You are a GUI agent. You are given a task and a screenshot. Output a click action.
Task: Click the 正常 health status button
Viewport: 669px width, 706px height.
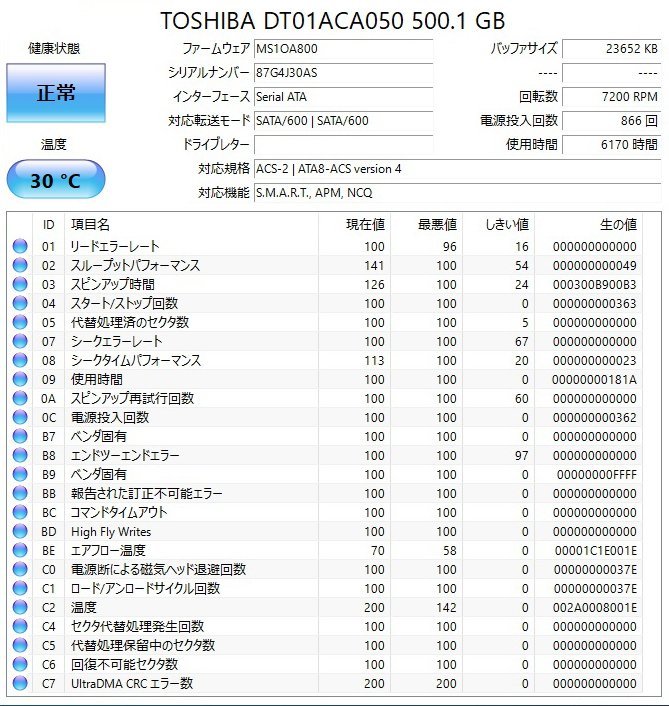(56, 93)
